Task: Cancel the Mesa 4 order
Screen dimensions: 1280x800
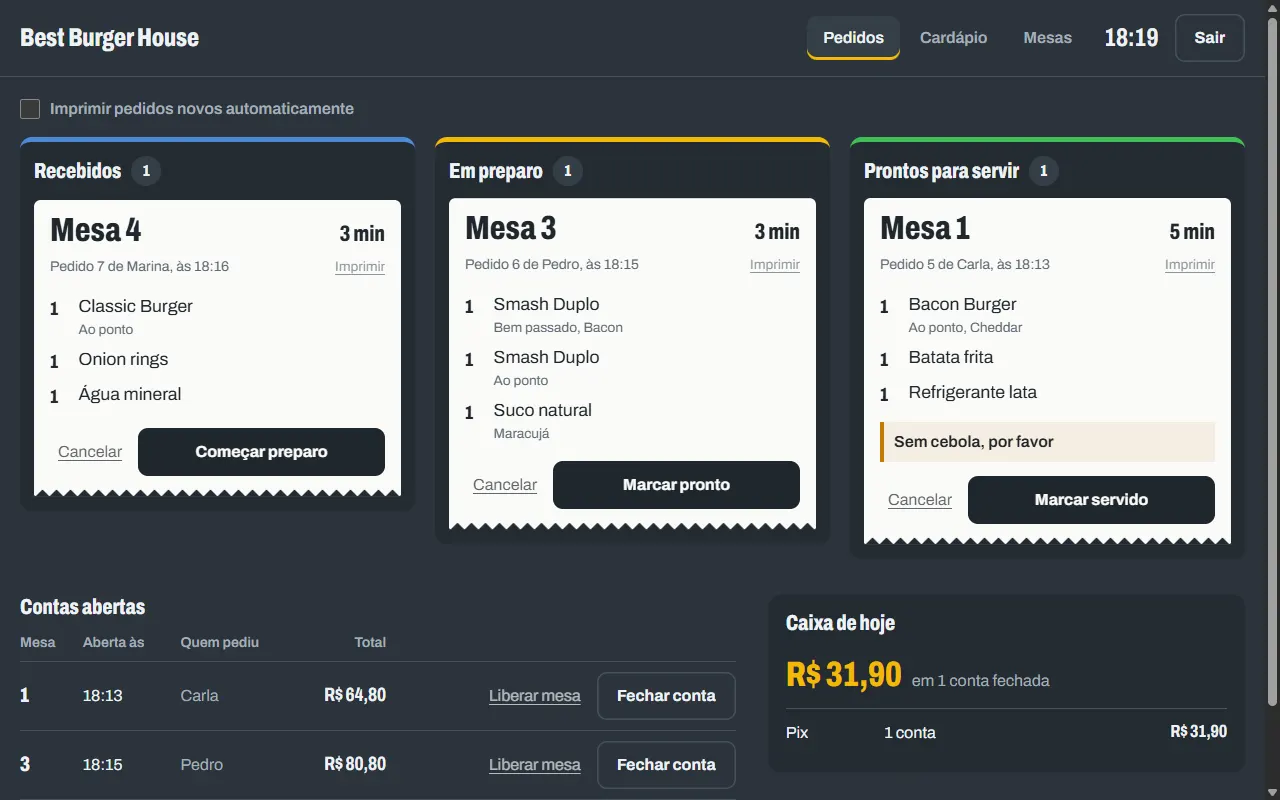Action: pyautogui.click(x=90, y=452)
